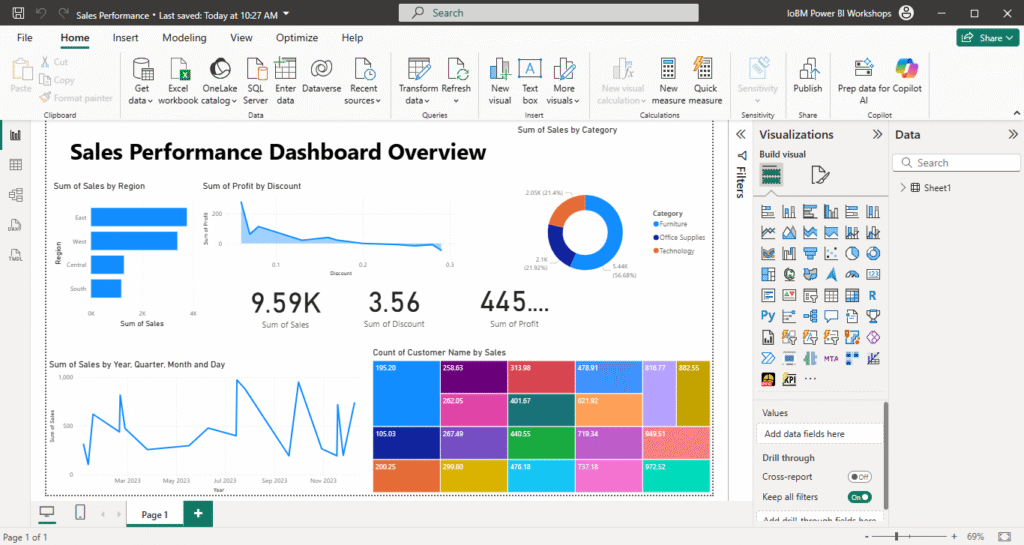Turn off the Keep all filters toggle

859,497
